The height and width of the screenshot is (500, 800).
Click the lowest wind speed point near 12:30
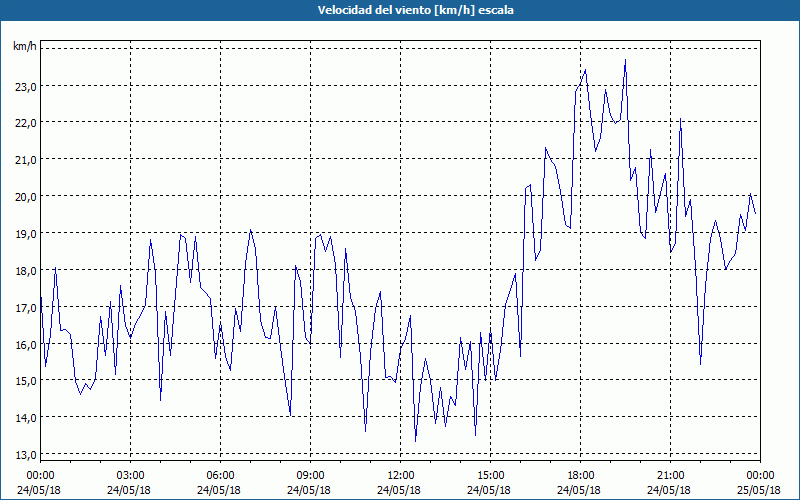415,441
